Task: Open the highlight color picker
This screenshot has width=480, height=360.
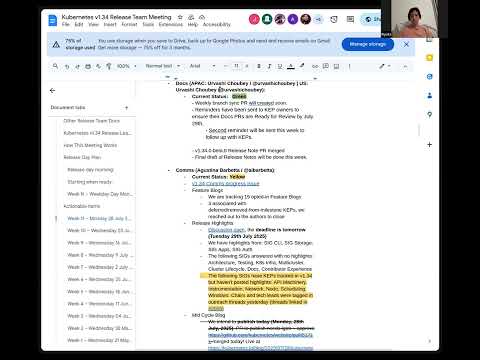Action: click(302, 66)
